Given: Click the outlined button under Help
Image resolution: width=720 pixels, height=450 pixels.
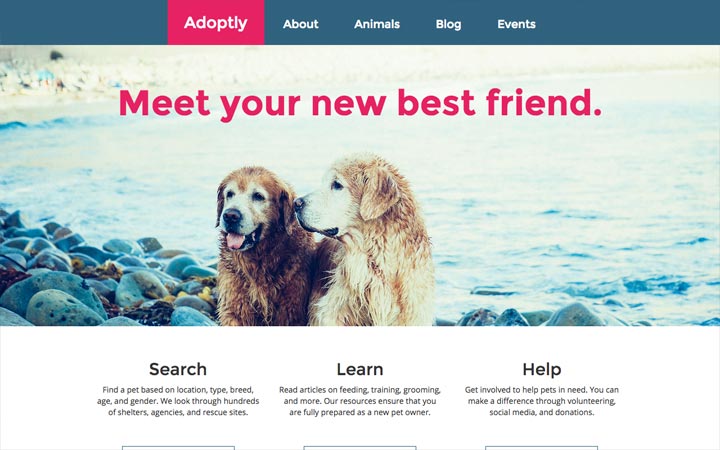Looking at the screenshot, I should click(x=541, y=448).
